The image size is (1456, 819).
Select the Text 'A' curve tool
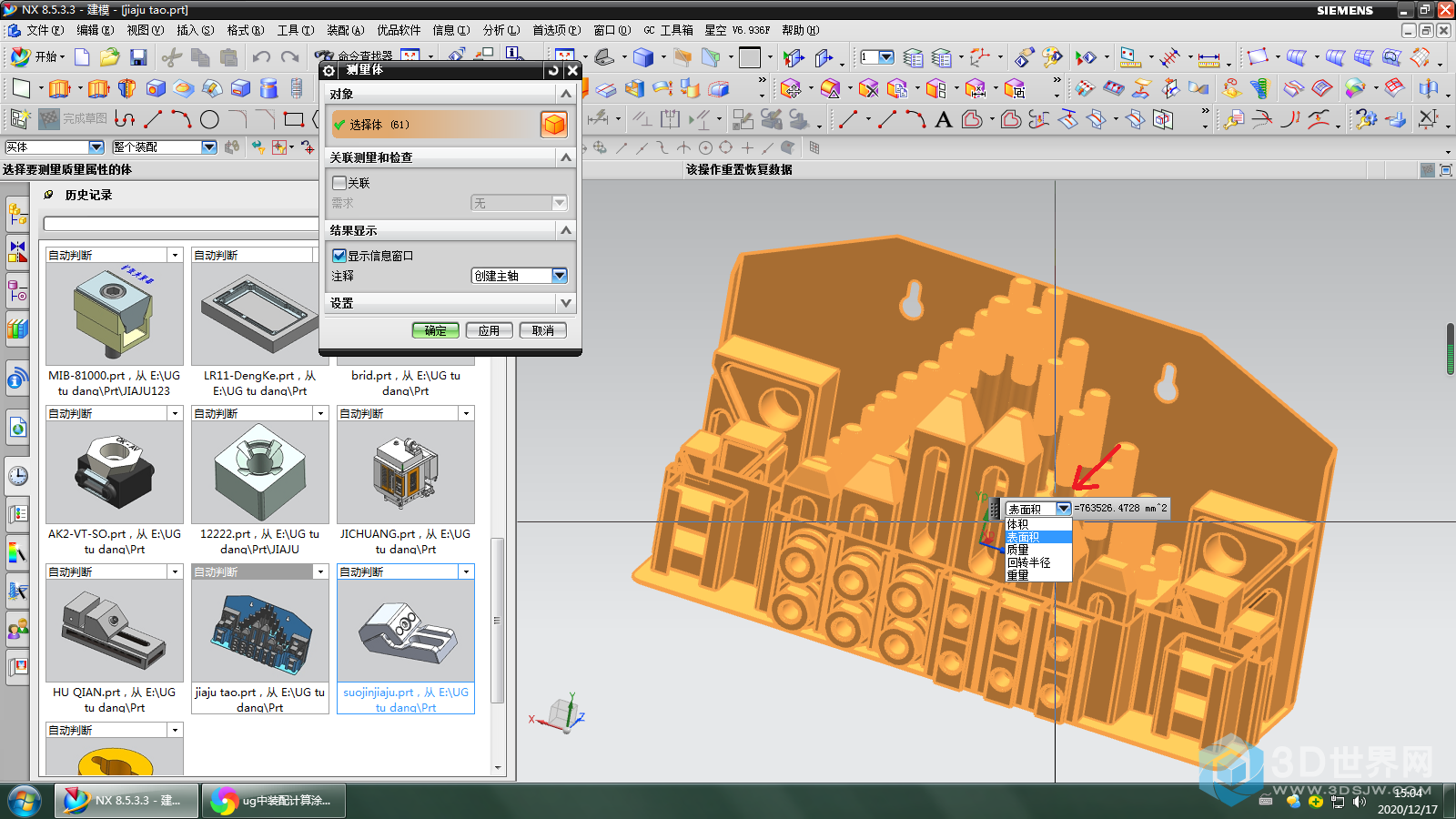pos(944,119)
